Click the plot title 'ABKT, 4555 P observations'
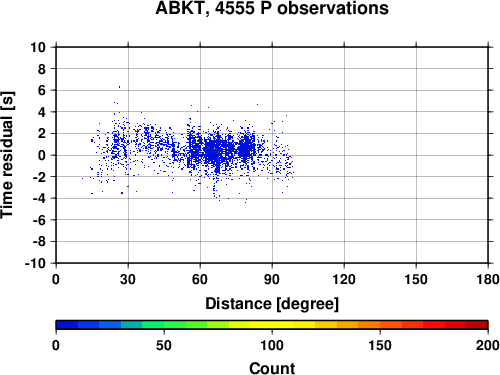Screen dimensions: 500x375 click(x=272, y=8)
